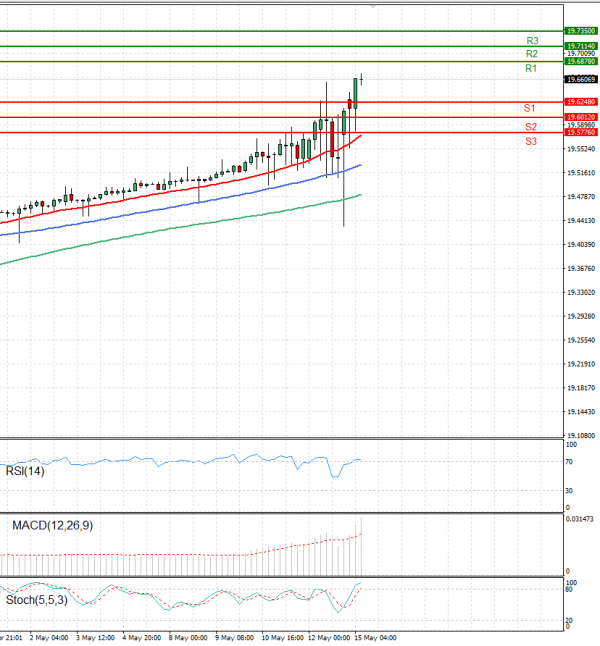Click the 19.36760 price scale value
The height and width of the screenshot is (646, 600).
[581, 268]
